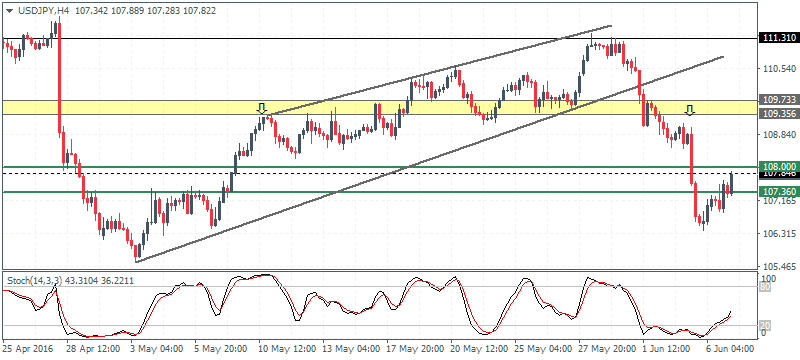
Task: Click the down arrow marker near 1 Jun candles
Action: (690, 110)
